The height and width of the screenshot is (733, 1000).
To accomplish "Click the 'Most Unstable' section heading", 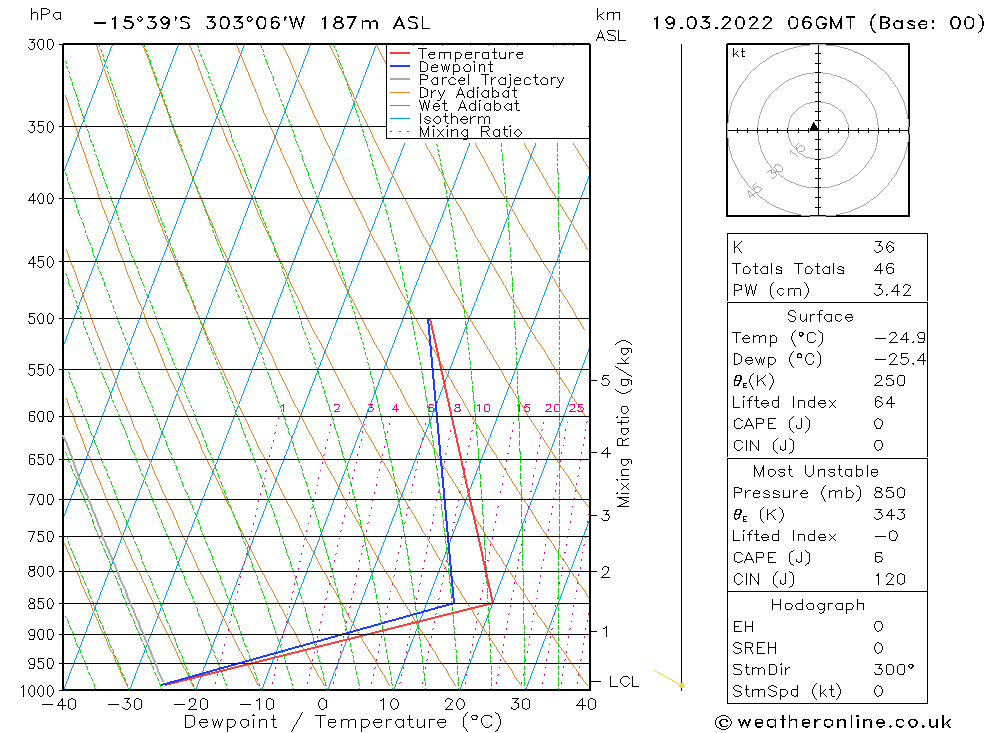I will coord(816,471).
